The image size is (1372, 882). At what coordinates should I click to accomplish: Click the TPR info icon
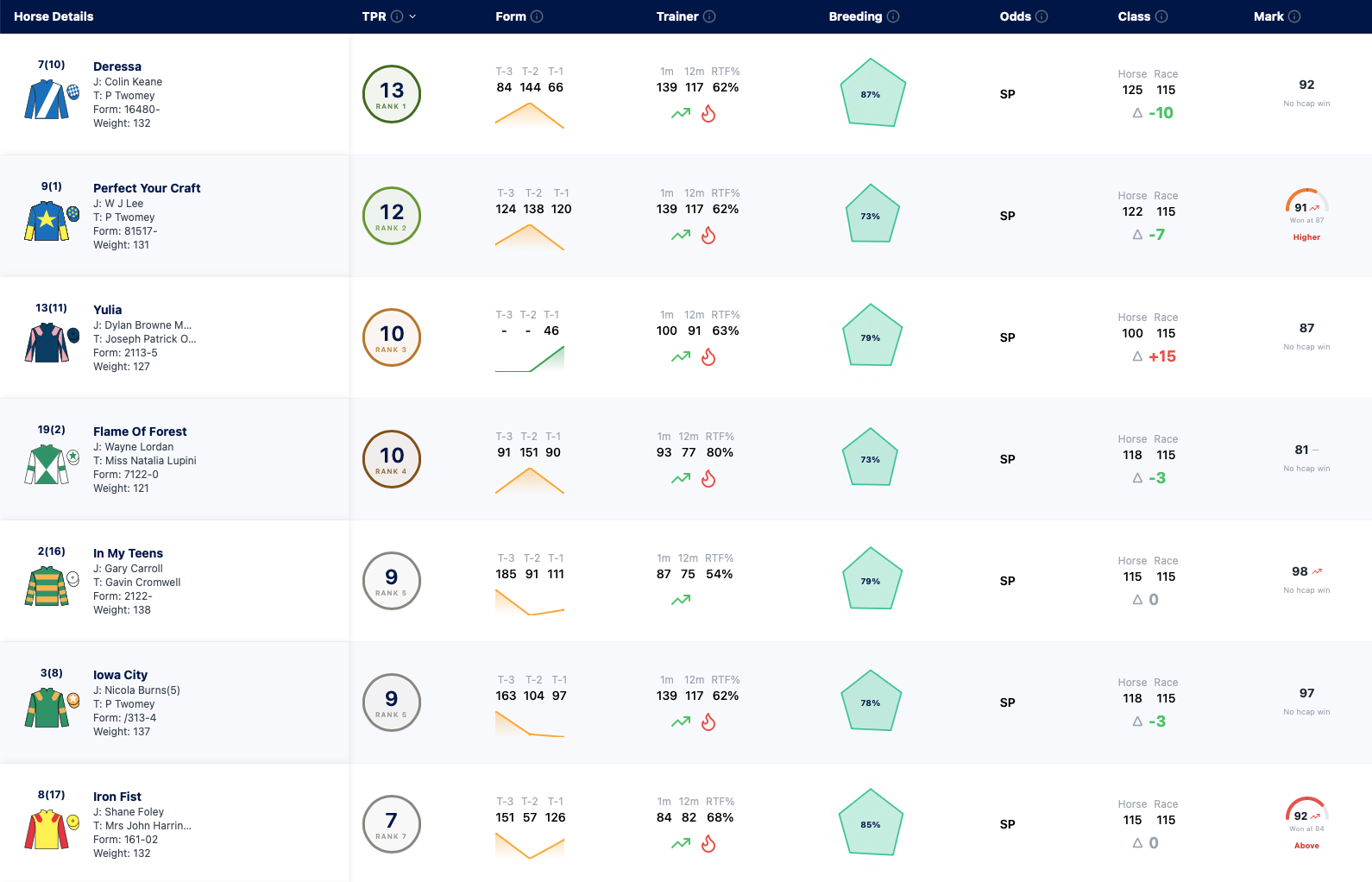pyautogui.click(x=397, y=16)
